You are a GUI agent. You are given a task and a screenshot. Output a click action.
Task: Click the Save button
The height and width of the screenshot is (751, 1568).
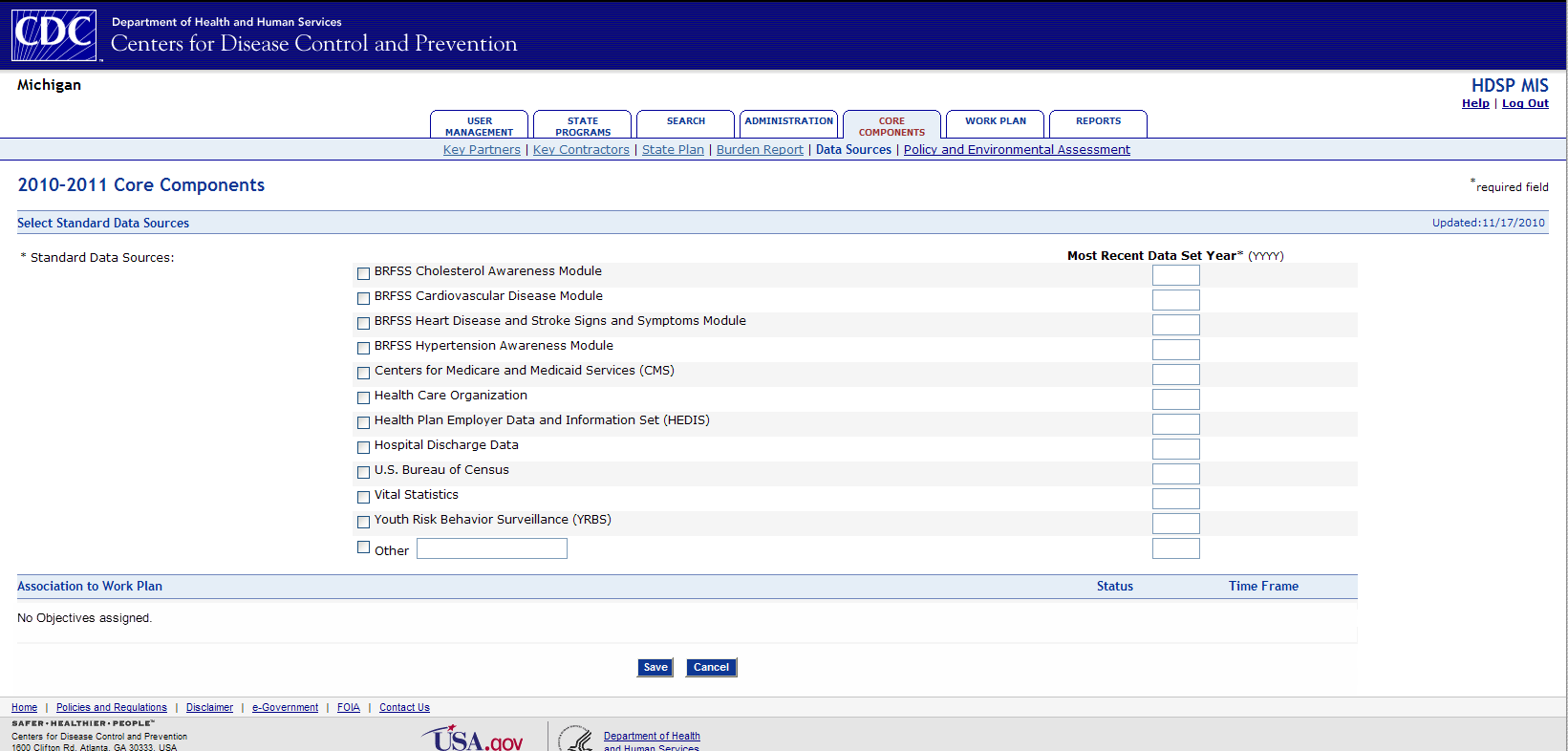(x=655, y=668)
